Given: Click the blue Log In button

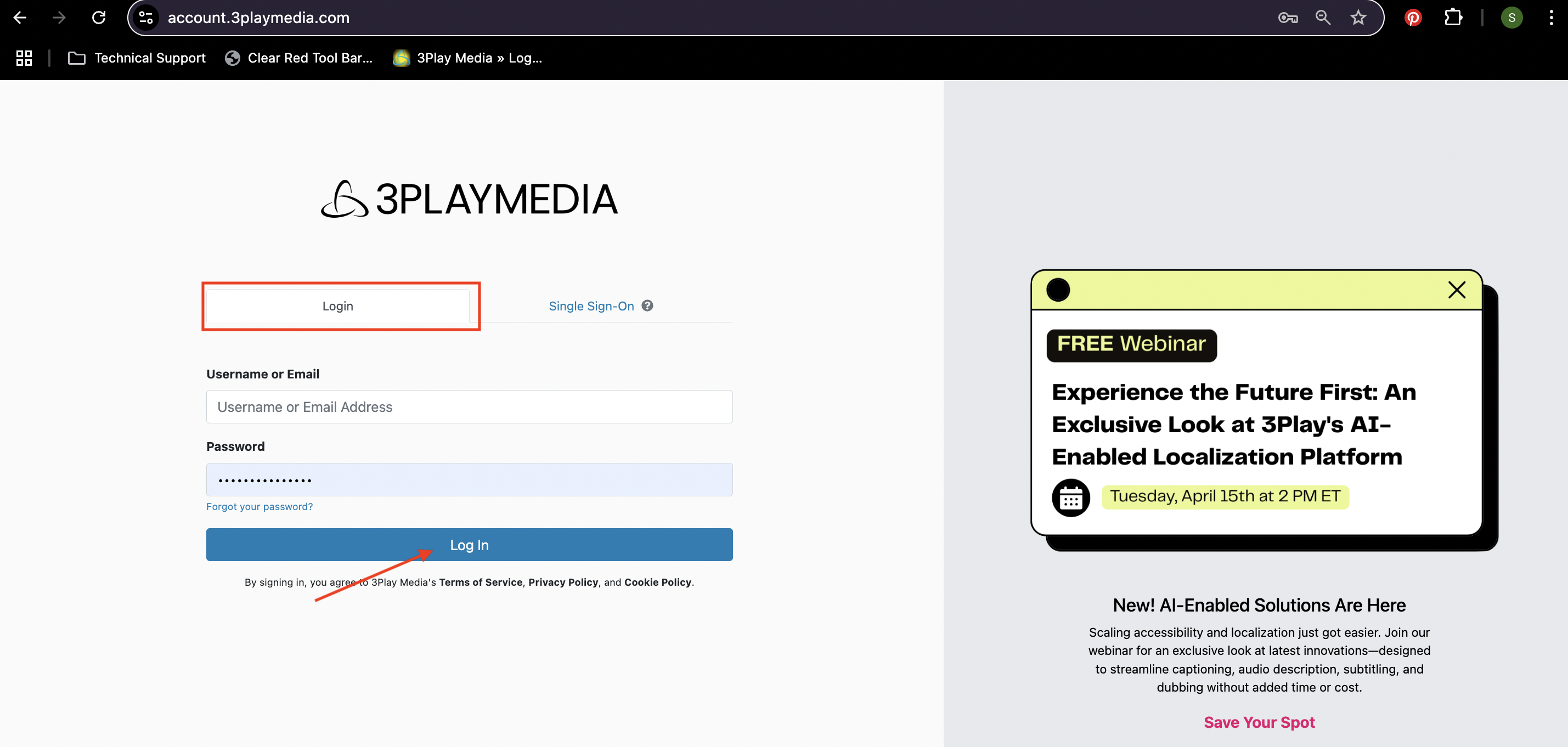Looking at the screenshot, I should pyautogui.click(x=469, y=545).
